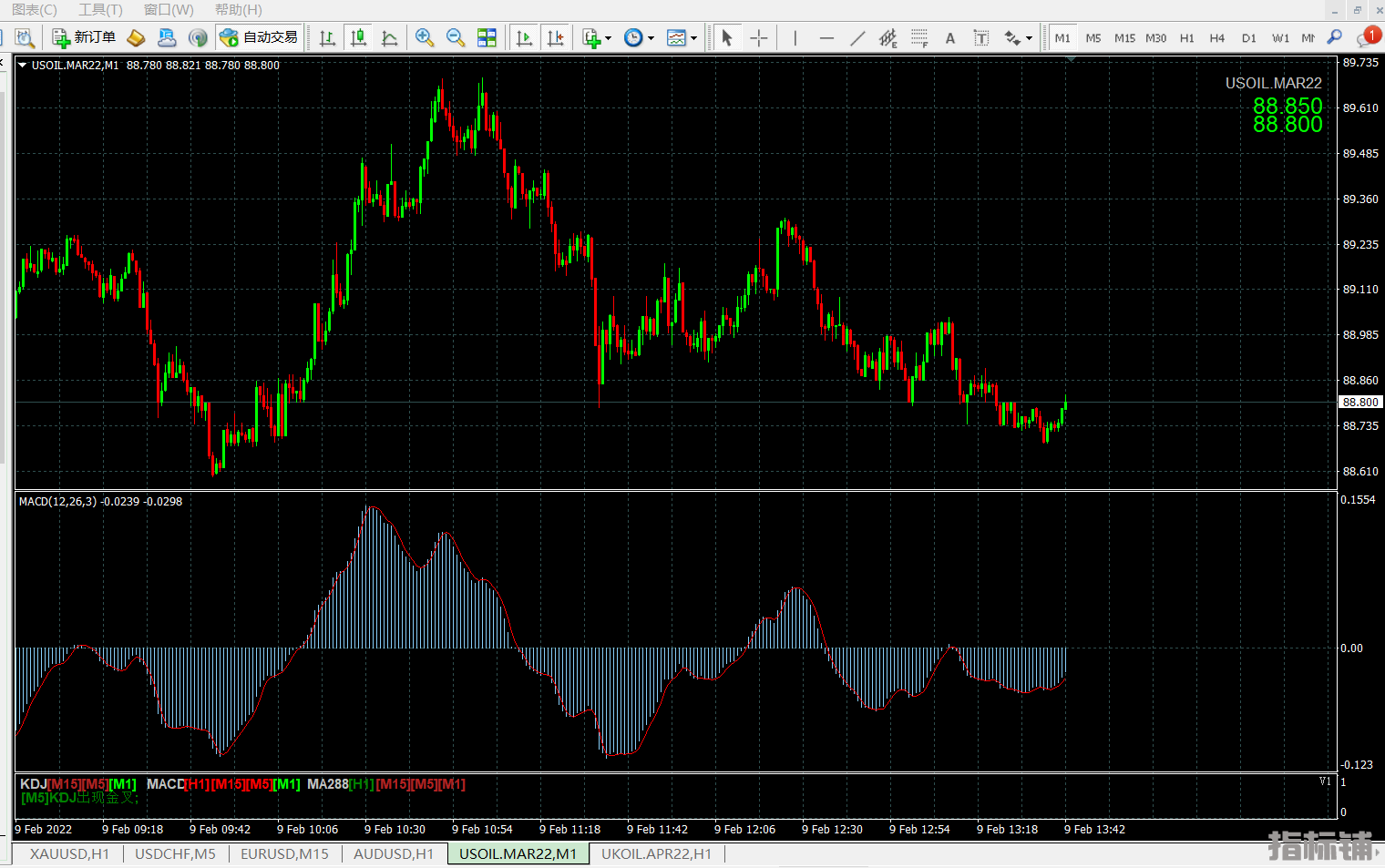Tile chart windows with the grid icon

(x=487, y=37)
